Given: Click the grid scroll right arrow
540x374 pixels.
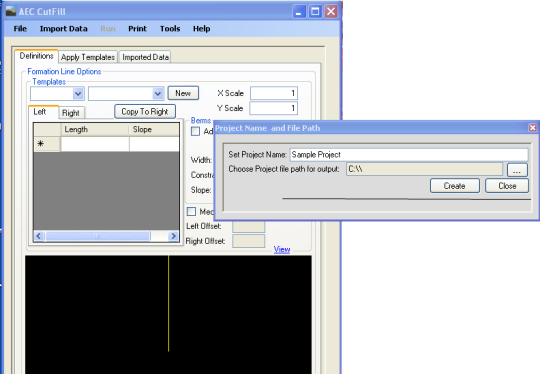Looking at the screenshot, I should (x=173, y=236).
